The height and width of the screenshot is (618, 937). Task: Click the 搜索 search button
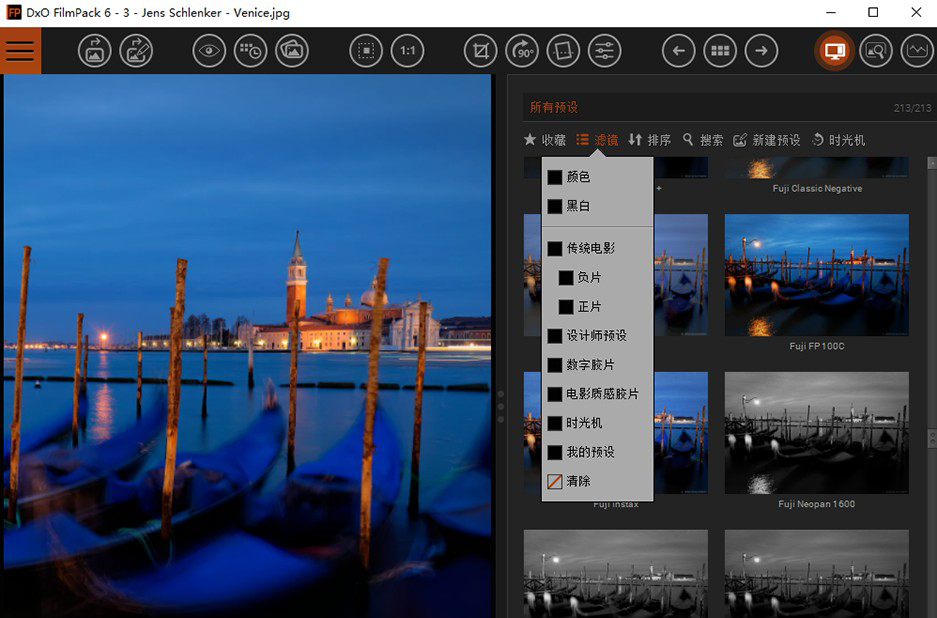coord(703,140)
